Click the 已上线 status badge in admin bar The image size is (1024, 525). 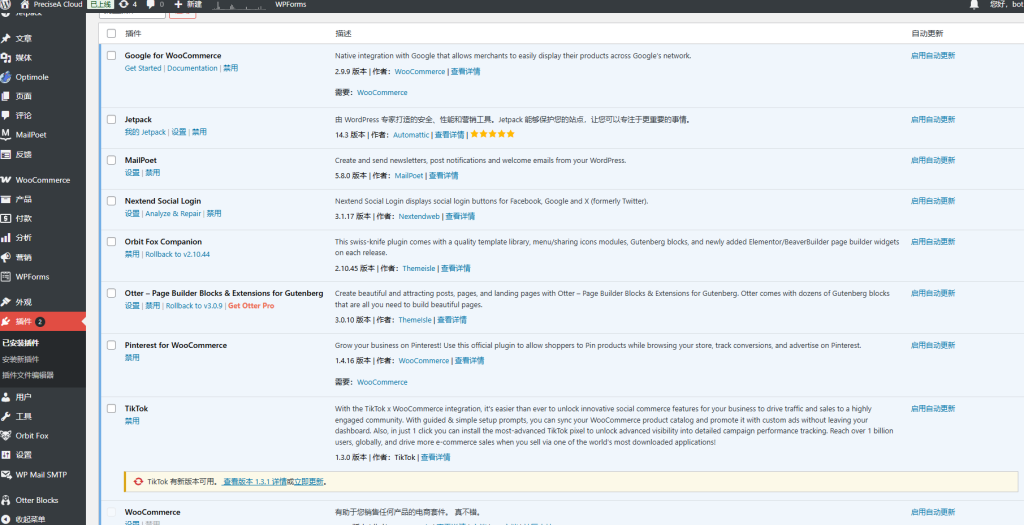[100, 4]
